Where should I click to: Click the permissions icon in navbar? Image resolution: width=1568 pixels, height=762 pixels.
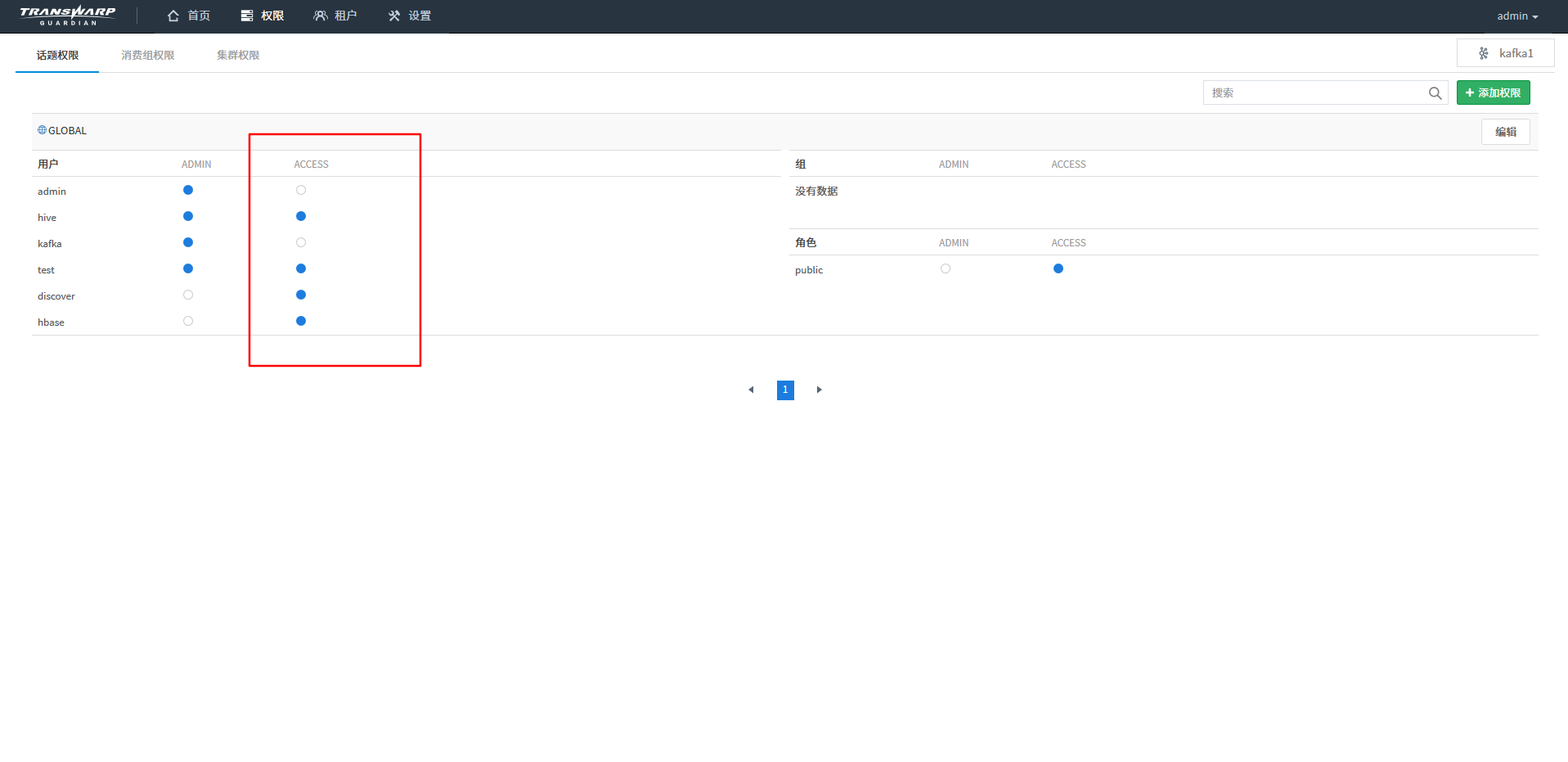pos(247,16)
